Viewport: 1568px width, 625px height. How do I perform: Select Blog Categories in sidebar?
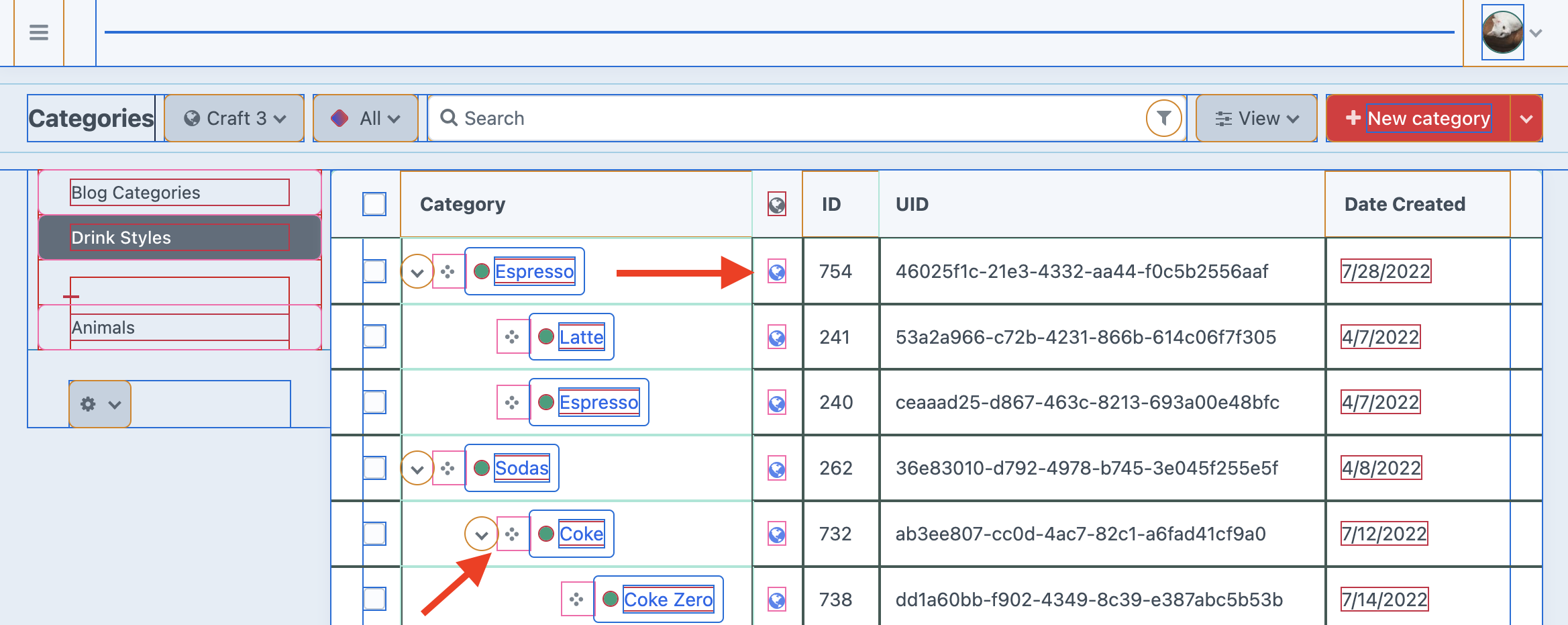pyautogui.click(x=180, y=193)
